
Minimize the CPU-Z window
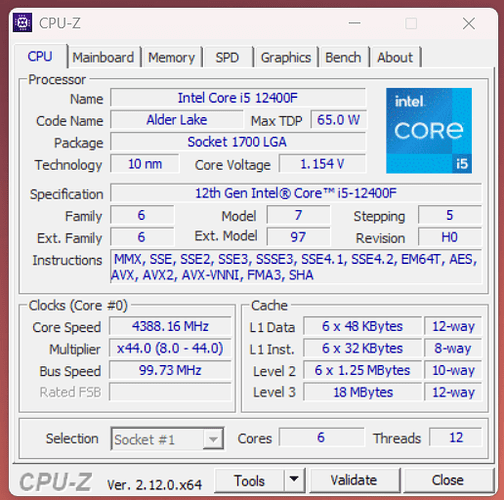point(354,23)
